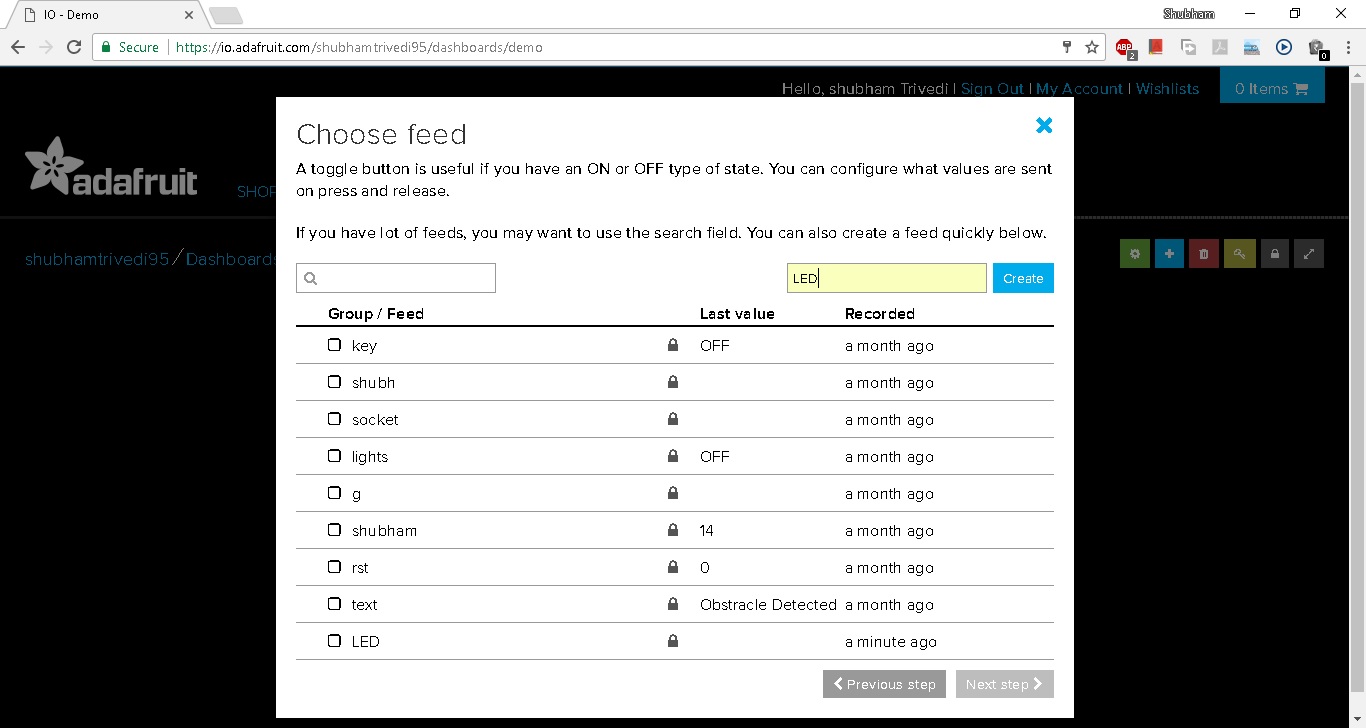This screenshot has width=1366, height=728.
Task: Reload the page with refresh button
Action: point(74,47)
